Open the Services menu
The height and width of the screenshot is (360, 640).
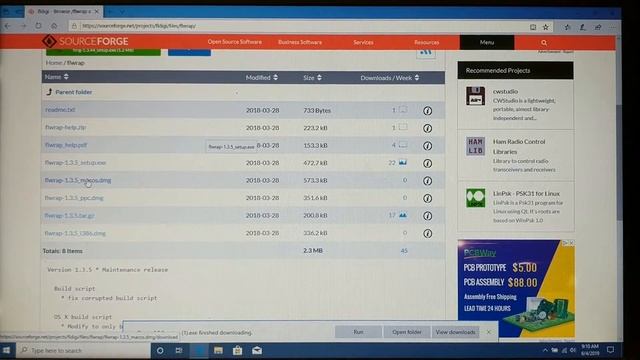[363, 42]
